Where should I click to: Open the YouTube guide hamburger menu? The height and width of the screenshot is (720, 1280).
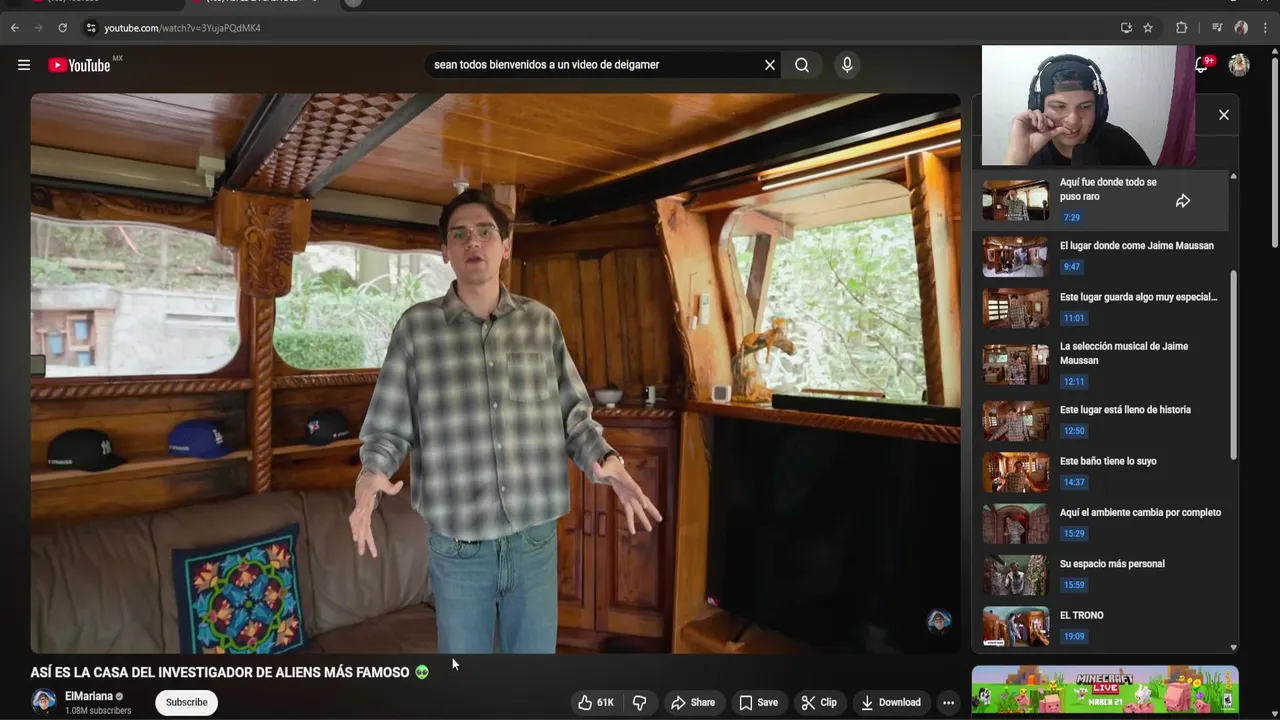point(24,65)
